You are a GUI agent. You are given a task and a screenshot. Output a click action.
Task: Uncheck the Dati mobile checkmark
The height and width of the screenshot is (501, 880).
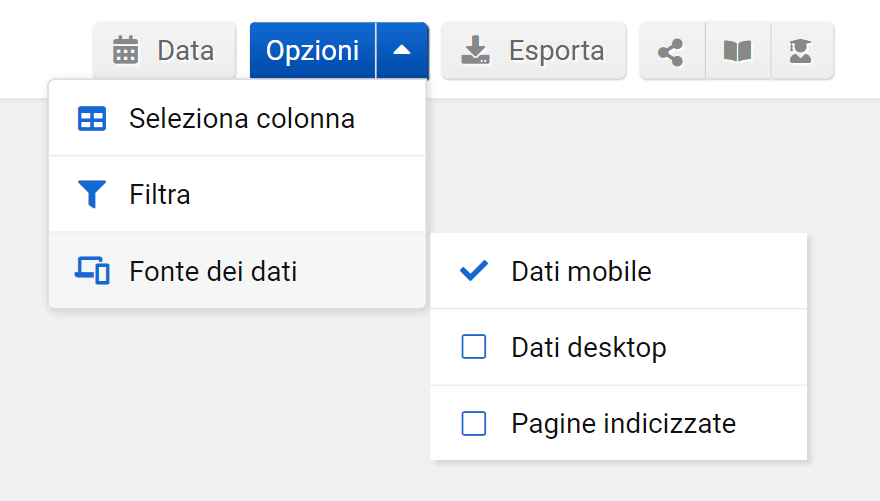click(474, 271)
